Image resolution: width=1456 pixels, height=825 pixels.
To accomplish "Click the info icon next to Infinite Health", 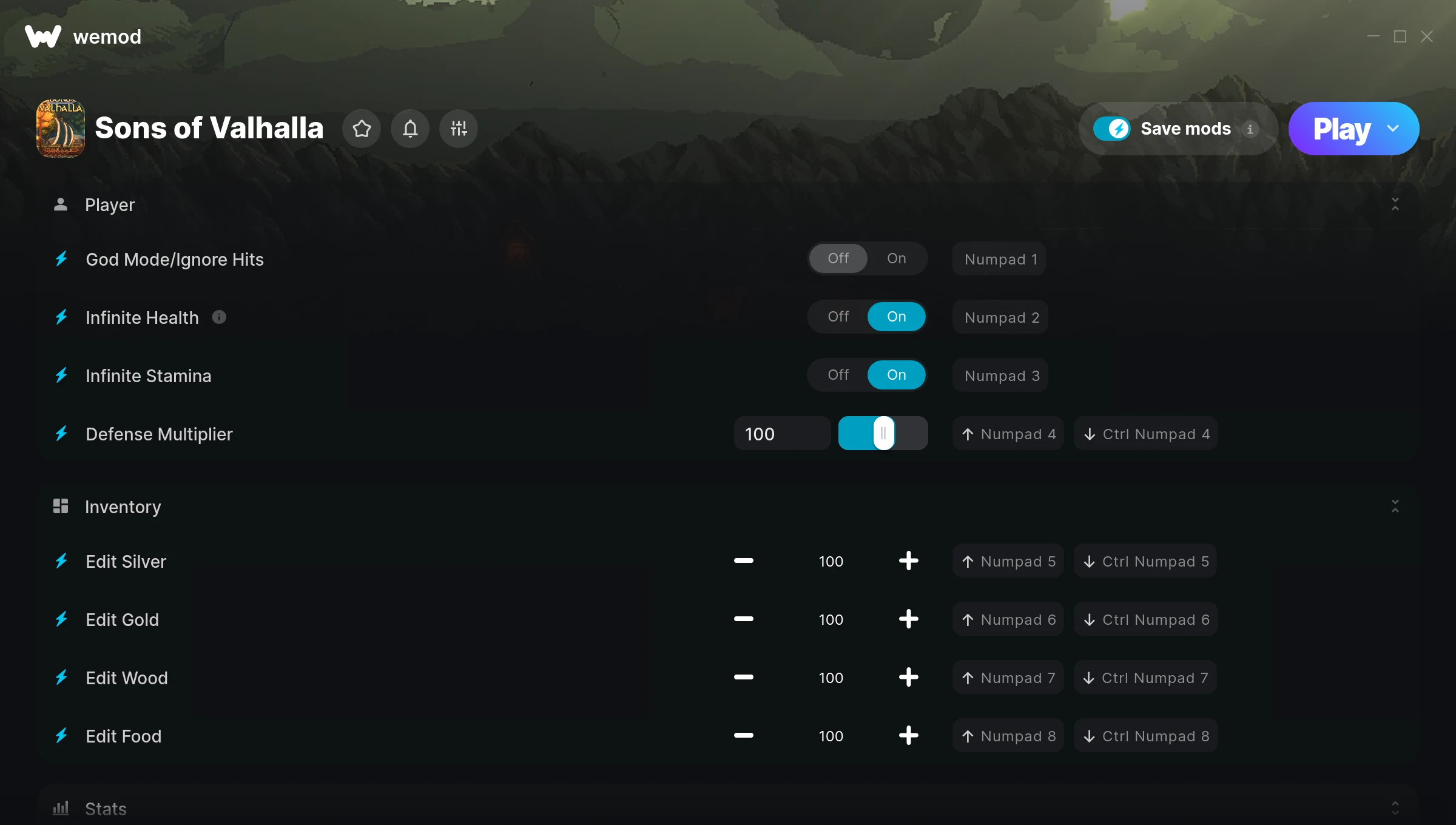I will coord(219,317).
